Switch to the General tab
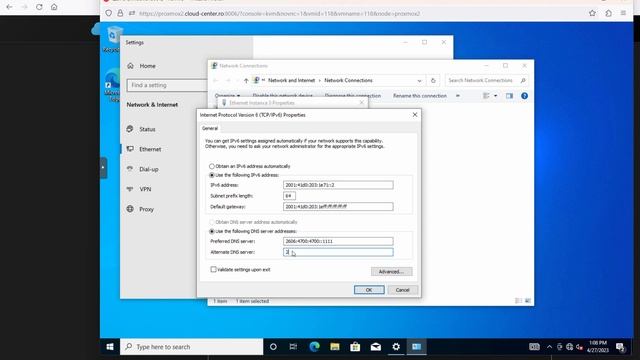Viewport: 640px width, 360px height. pos(210,128)
